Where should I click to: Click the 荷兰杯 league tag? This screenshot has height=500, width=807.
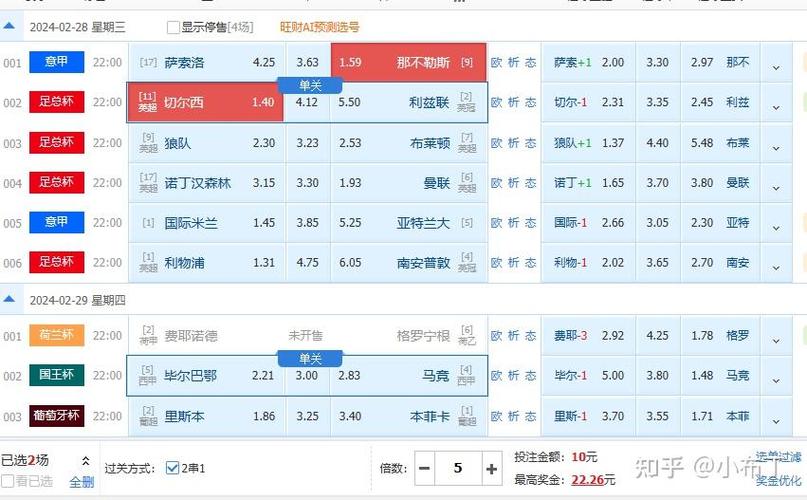tap(57, 335)
